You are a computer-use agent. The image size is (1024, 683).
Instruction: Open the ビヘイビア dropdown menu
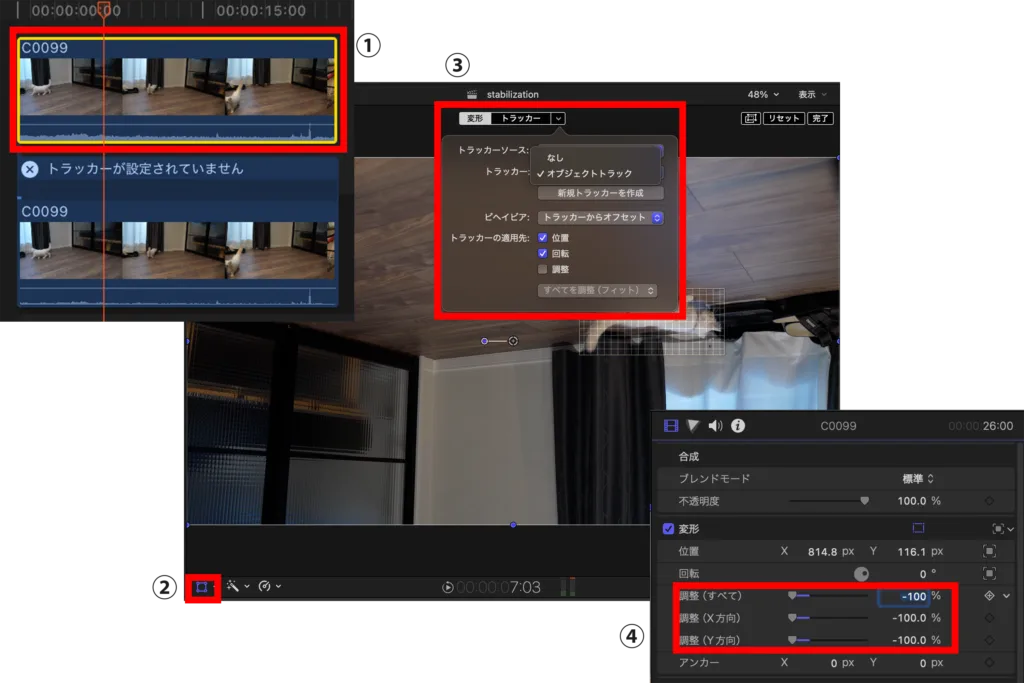click(x=600, y=217)
